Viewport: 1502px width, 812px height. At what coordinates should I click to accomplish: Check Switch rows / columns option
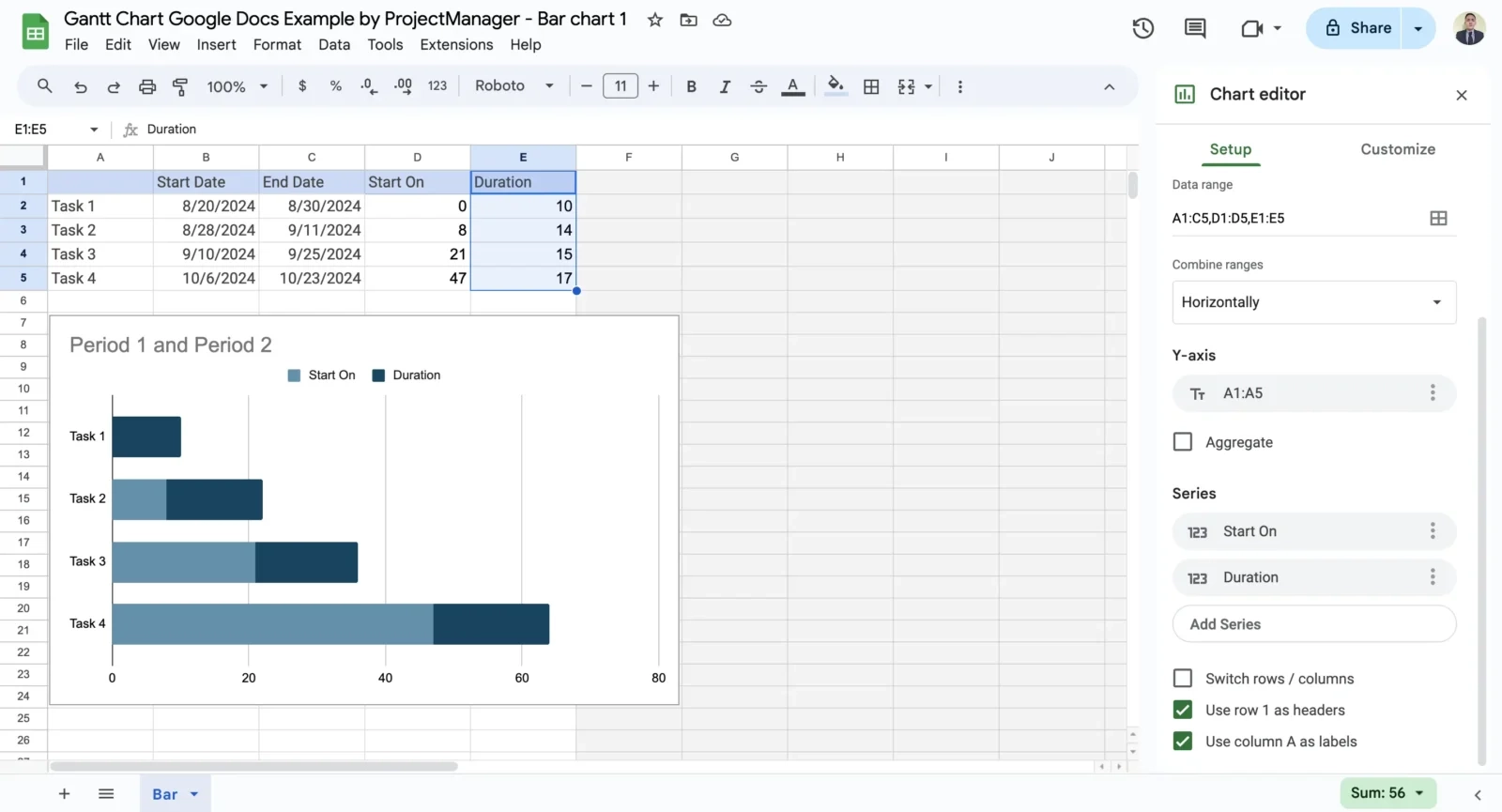(x=1183, y=679)
